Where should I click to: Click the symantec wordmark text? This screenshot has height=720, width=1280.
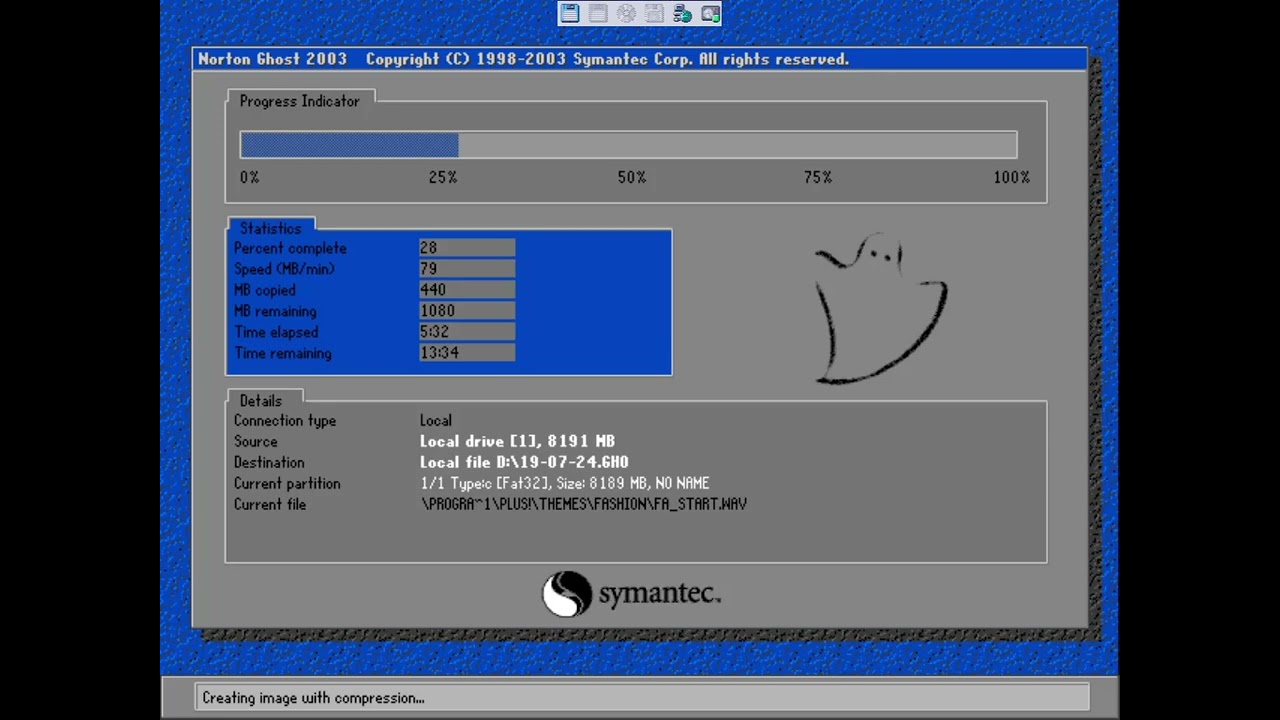tap(660, 593)
